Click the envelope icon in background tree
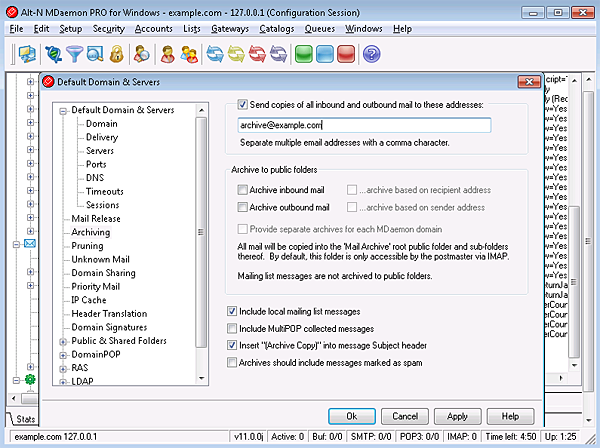The height and width of the screenshot is (448, 600). click(x=30, y=244)
